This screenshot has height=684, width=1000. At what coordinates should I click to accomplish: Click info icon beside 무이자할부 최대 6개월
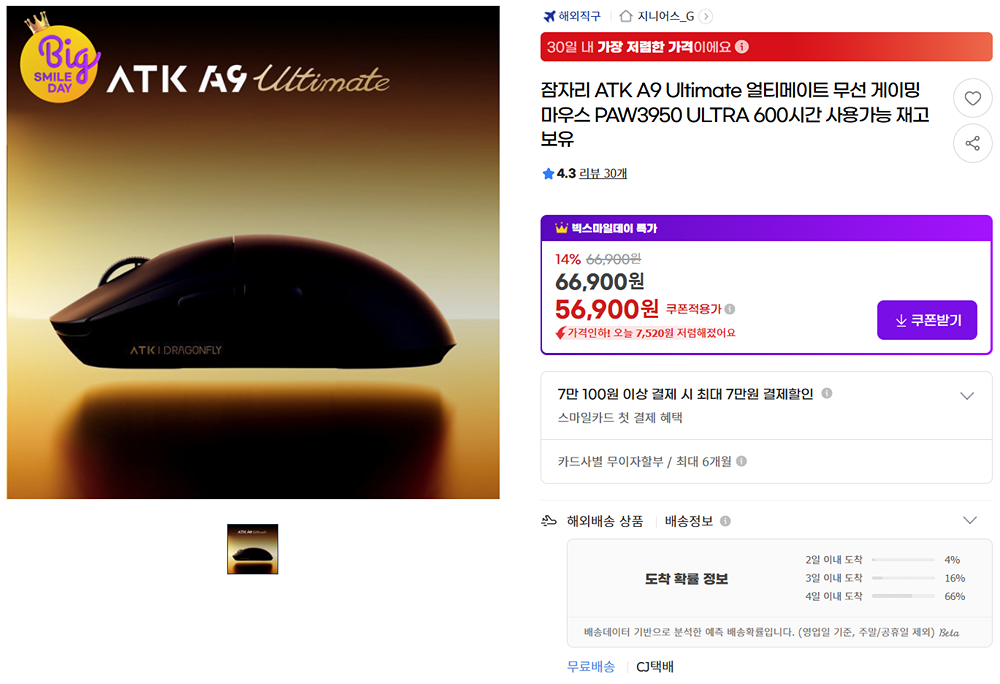point(741,461)
